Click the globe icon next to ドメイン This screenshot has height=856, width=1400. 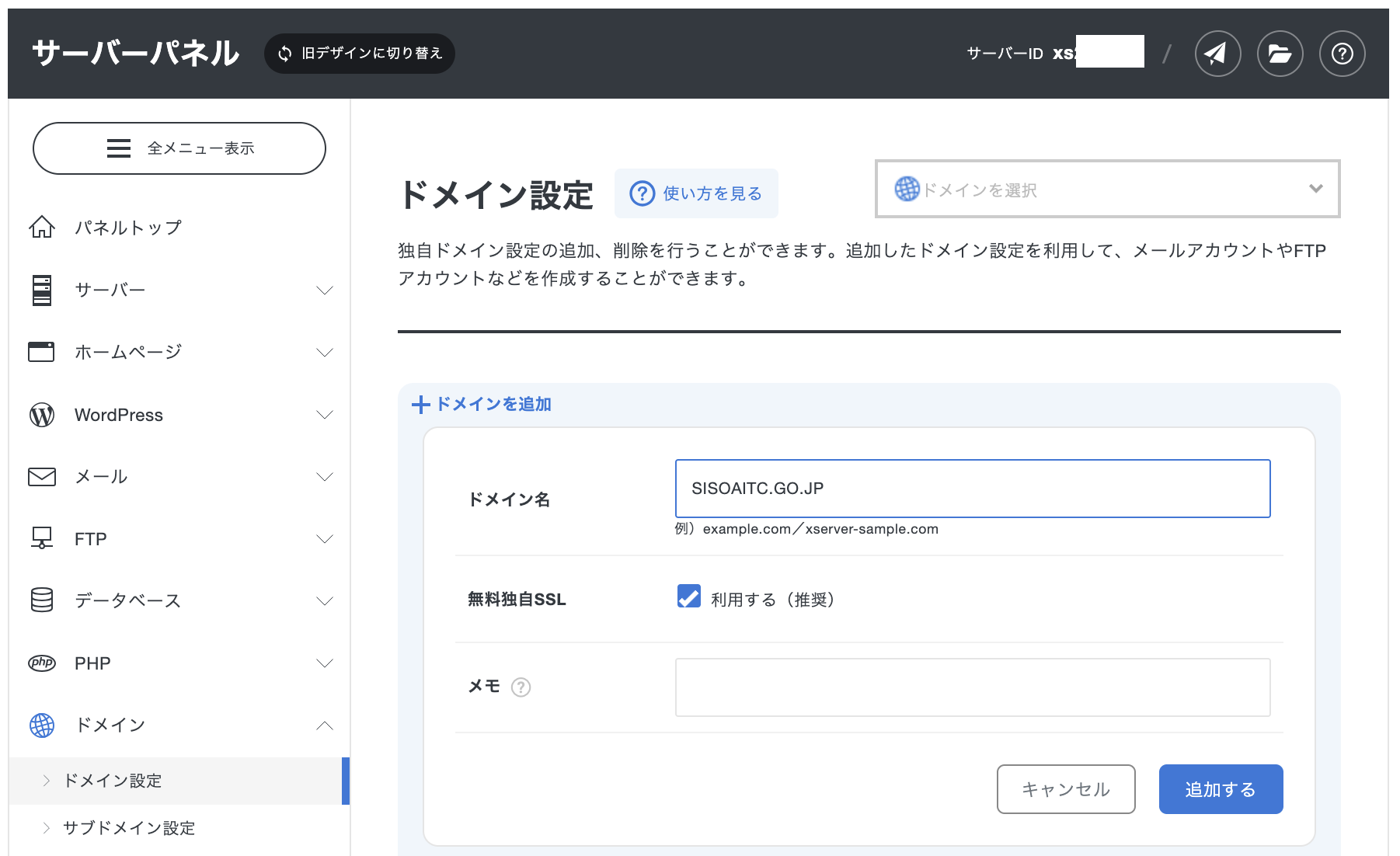(x=42, y=726)
